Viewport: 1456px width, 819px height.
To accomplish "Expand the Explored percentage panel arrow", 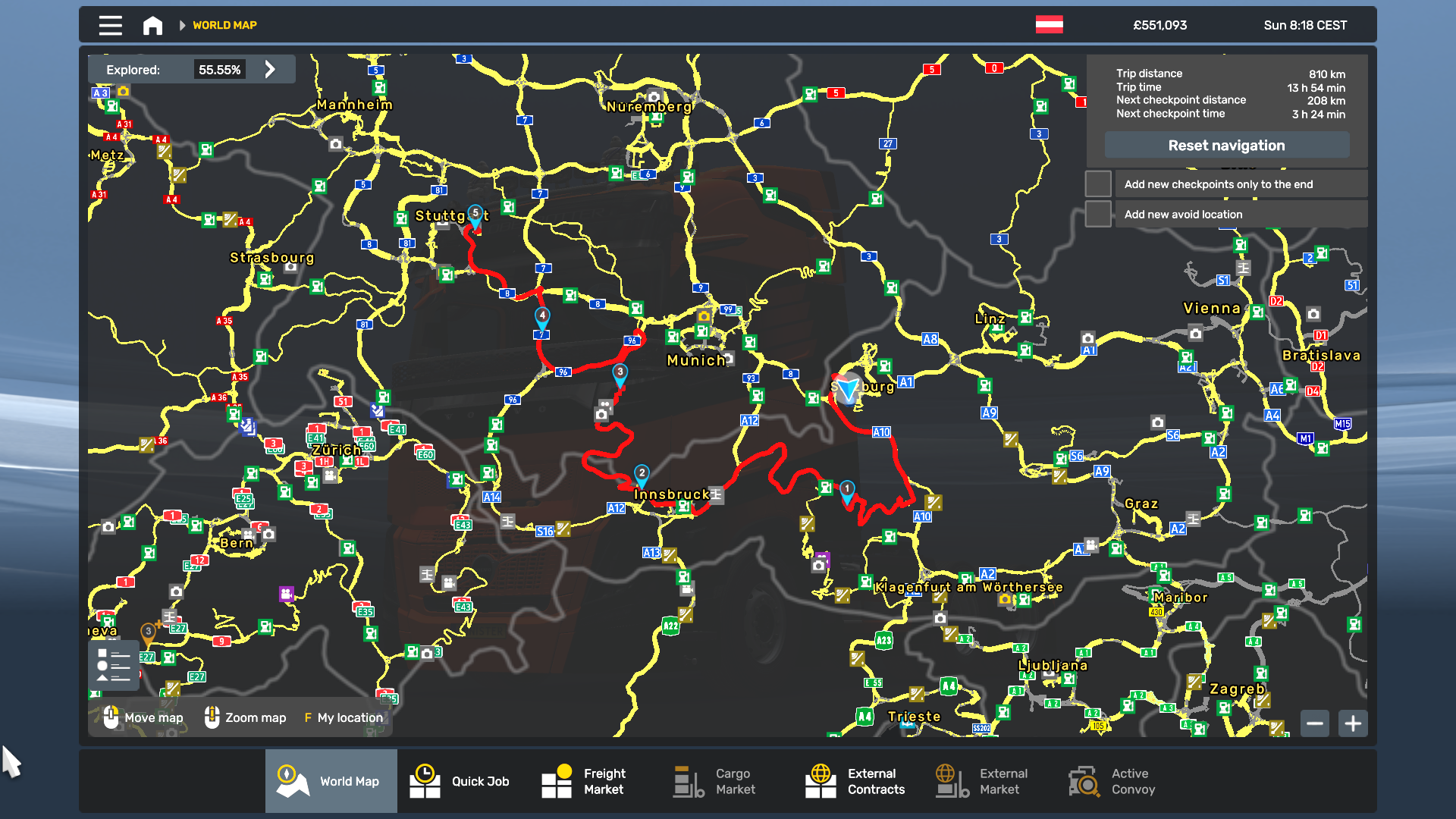I will pos(270,70).
